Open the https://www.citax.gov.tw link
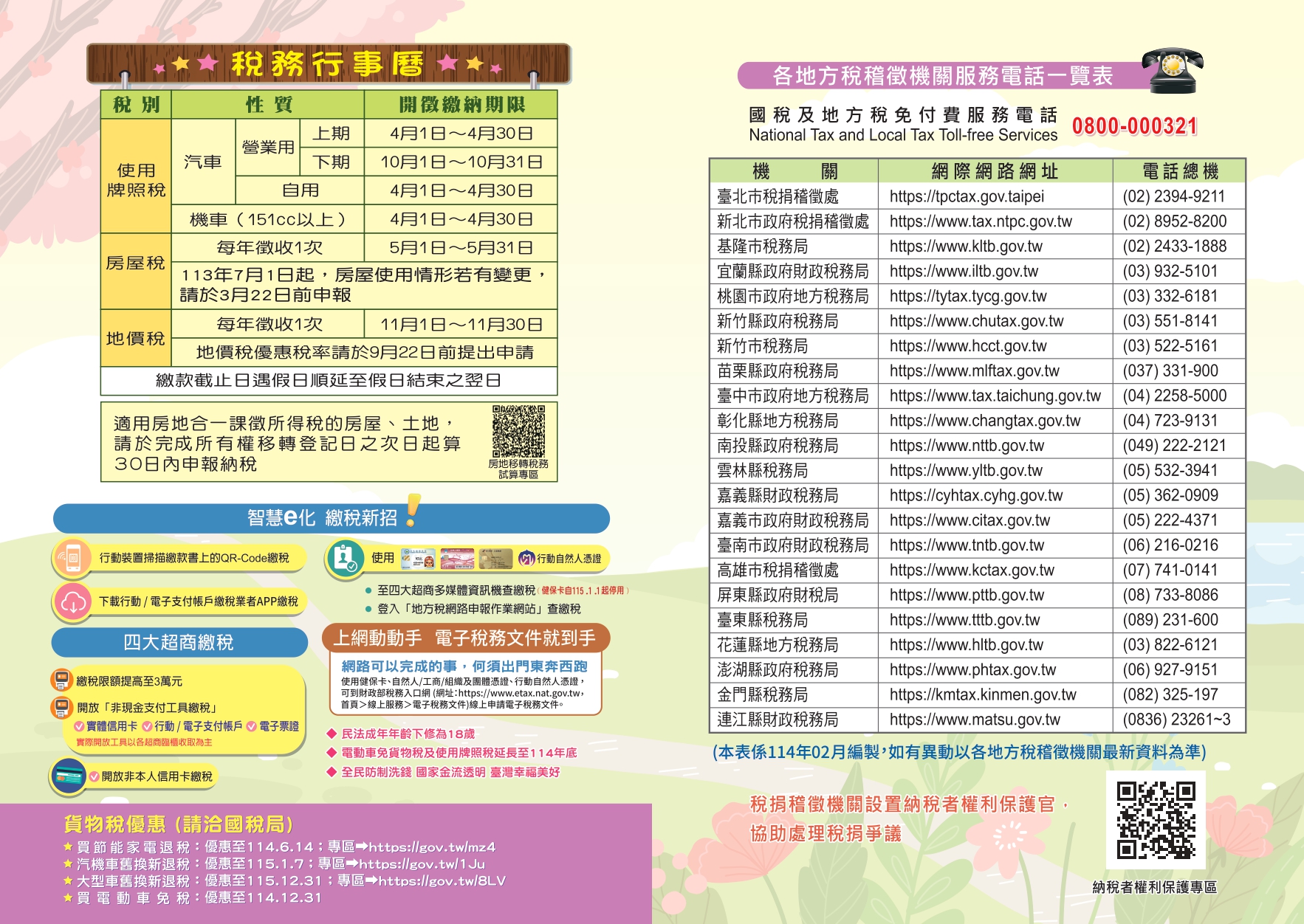Screen dimensions: 1304x924 pyautogui.click(x=970, y=520)
